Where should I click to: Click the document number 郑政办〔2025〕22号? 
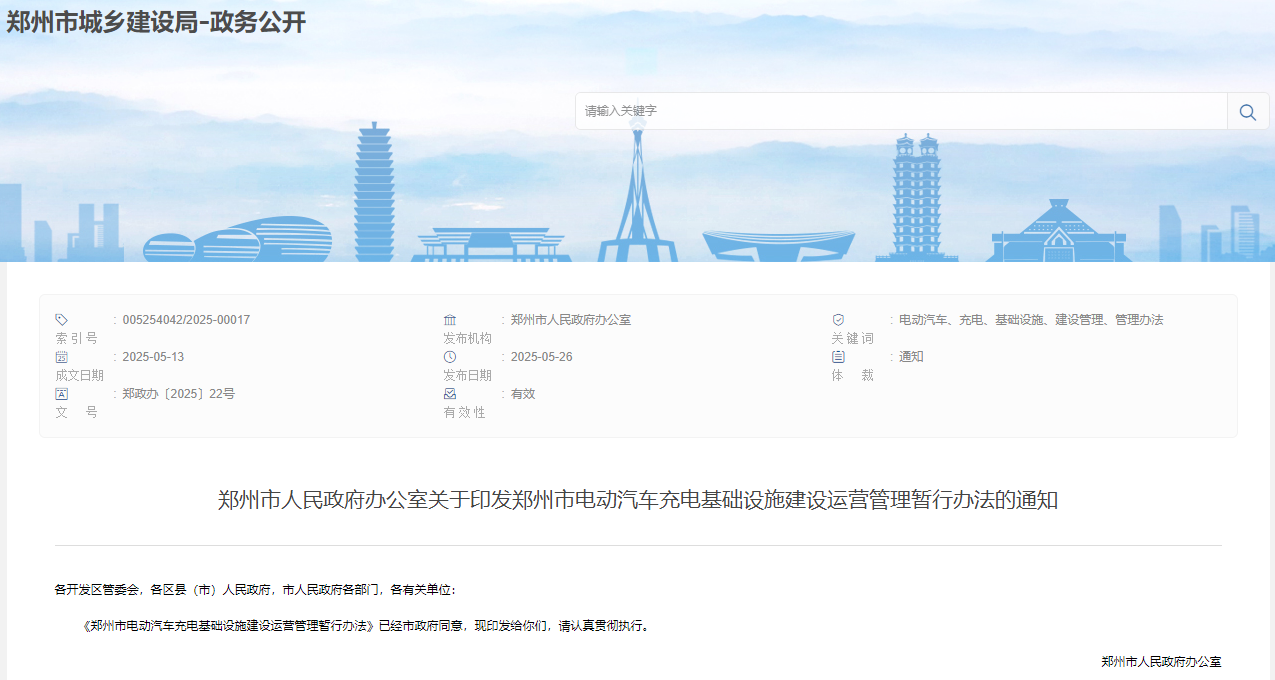coord(178,394)
